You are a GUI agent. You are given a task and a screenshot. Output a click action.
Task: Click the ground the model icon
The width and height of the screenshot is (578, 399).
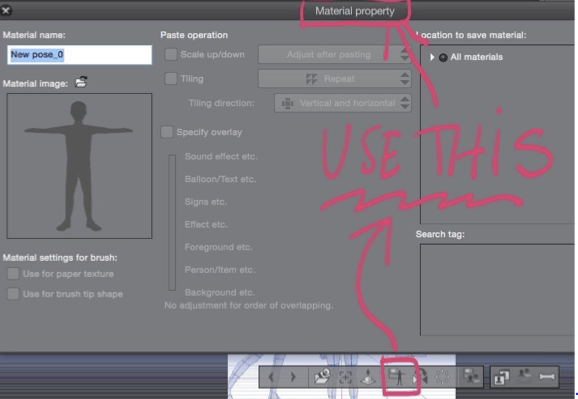click(x=368, y=377)
